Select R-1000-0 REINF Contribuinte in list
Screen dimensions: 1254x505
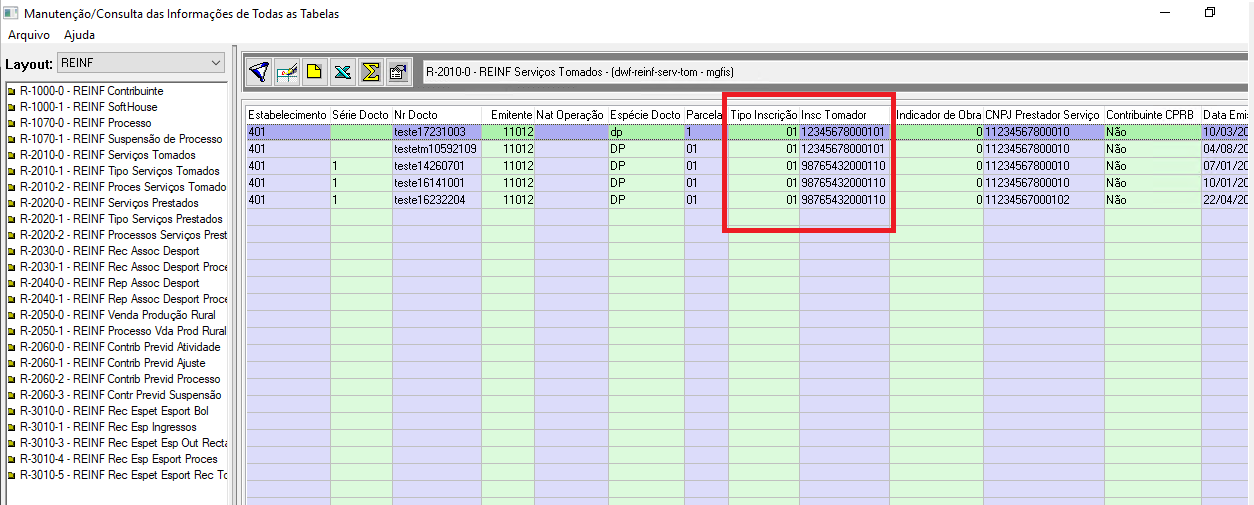point(91,91)
